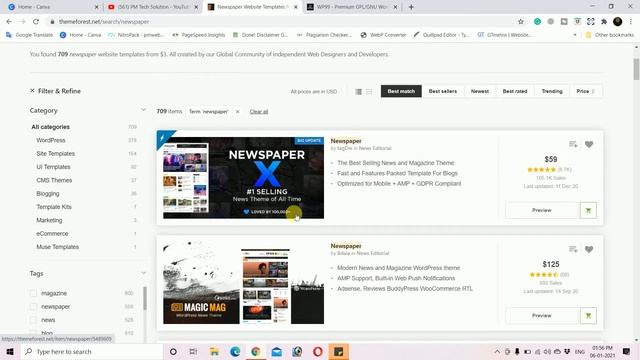This screenshot has height=360, width=640.
Task: Sort results by Best rated
Action: click(515, 91)
